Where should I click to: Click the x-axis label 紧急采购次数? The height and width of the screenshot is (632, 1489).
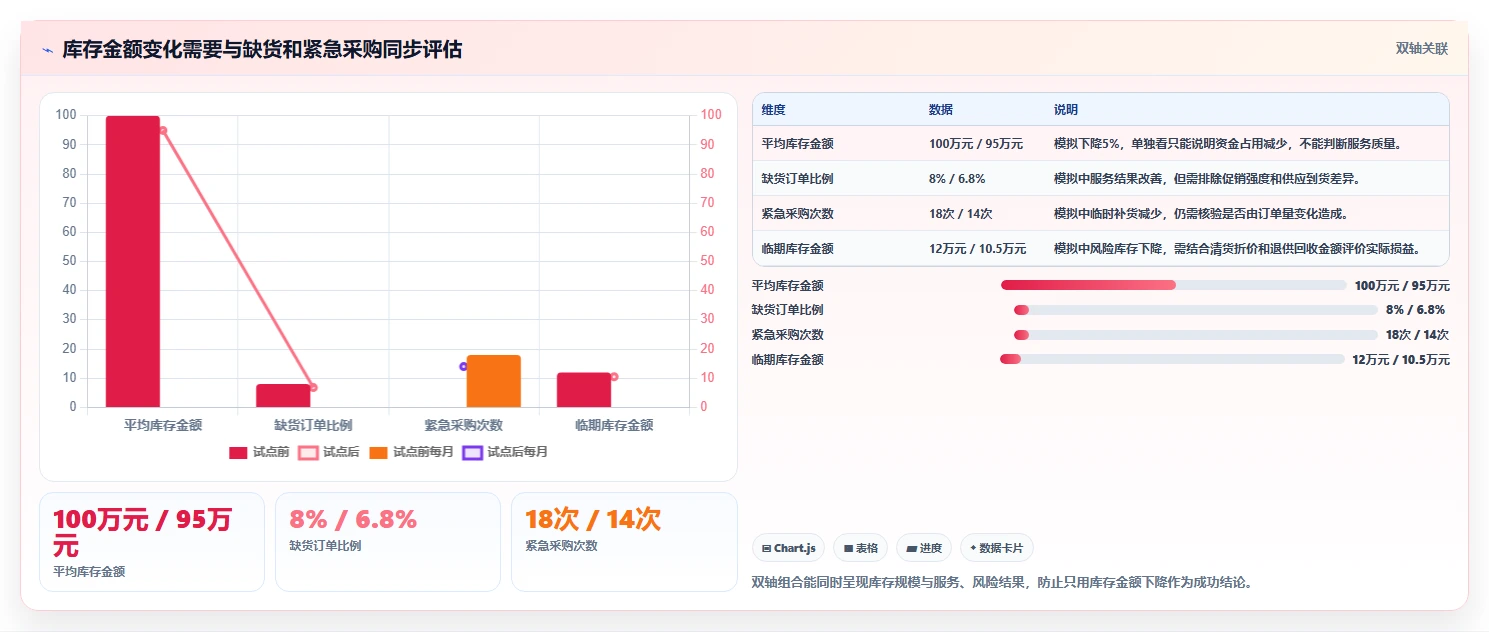464,425
